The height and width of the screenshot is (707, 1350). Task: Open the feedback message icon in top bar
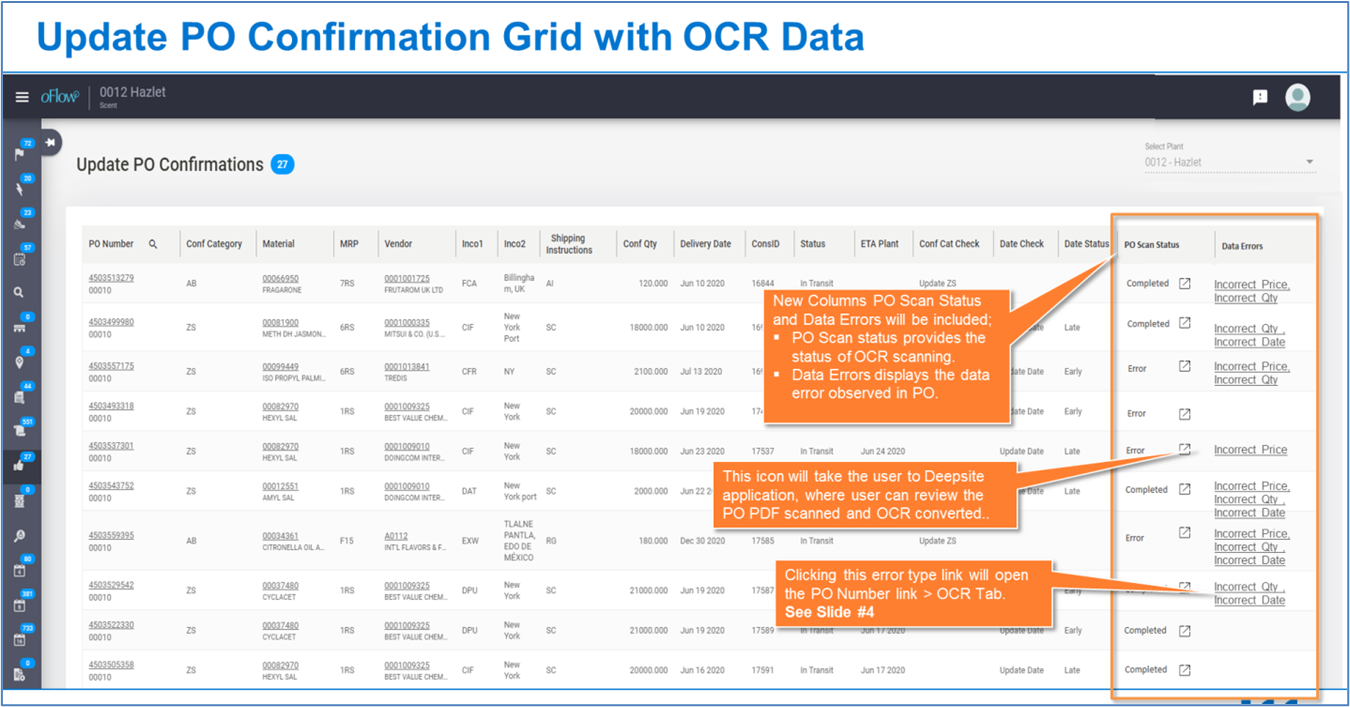tap(1260, 97)
